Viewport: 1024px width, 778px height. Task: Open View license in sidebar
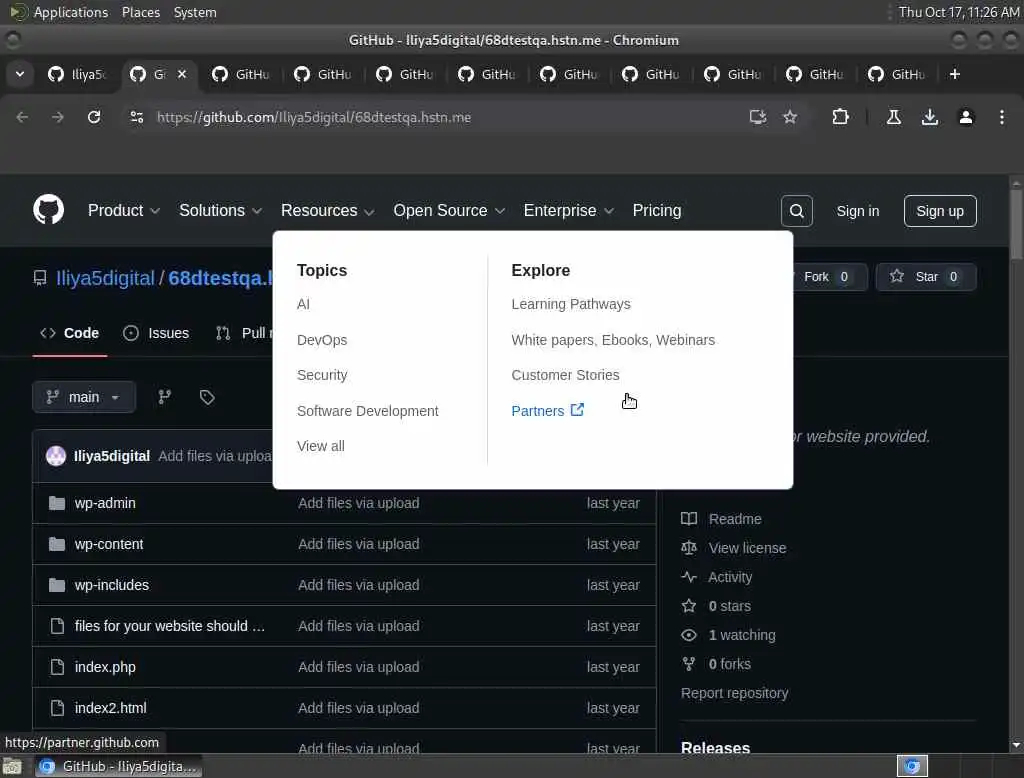click(747, 548)
